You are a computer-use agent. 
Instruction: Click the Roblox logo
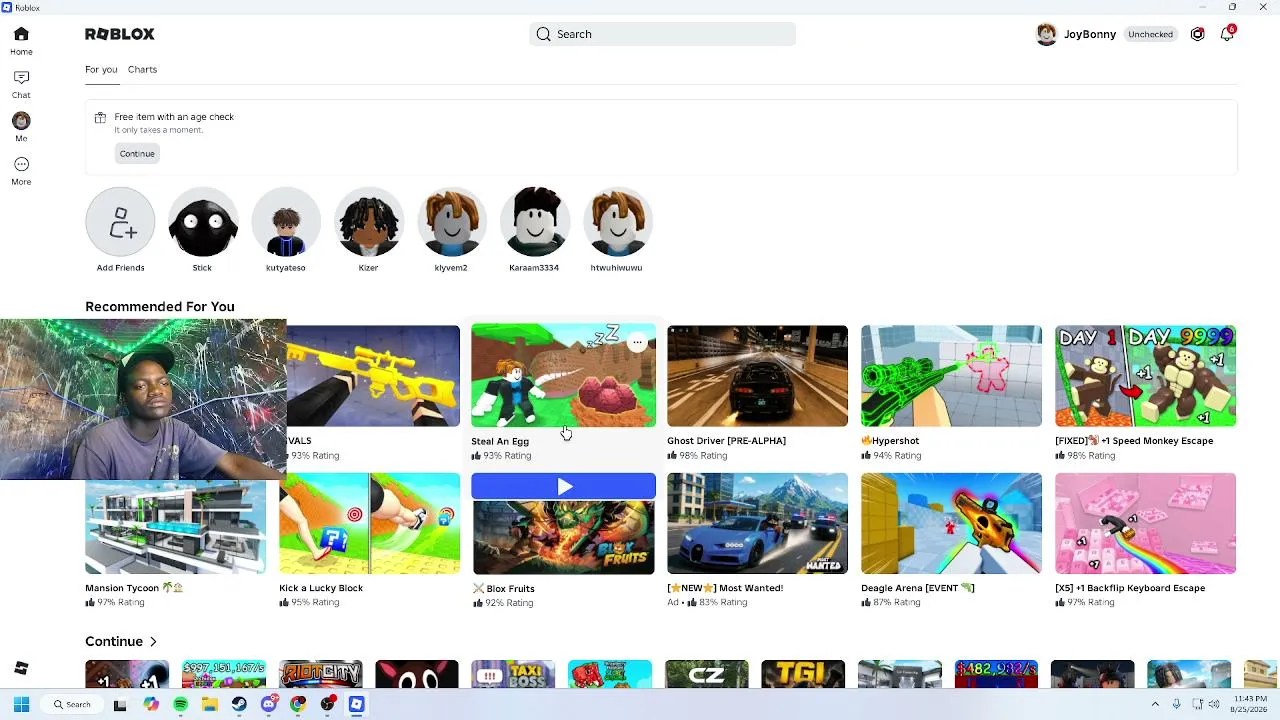[120, 34]
